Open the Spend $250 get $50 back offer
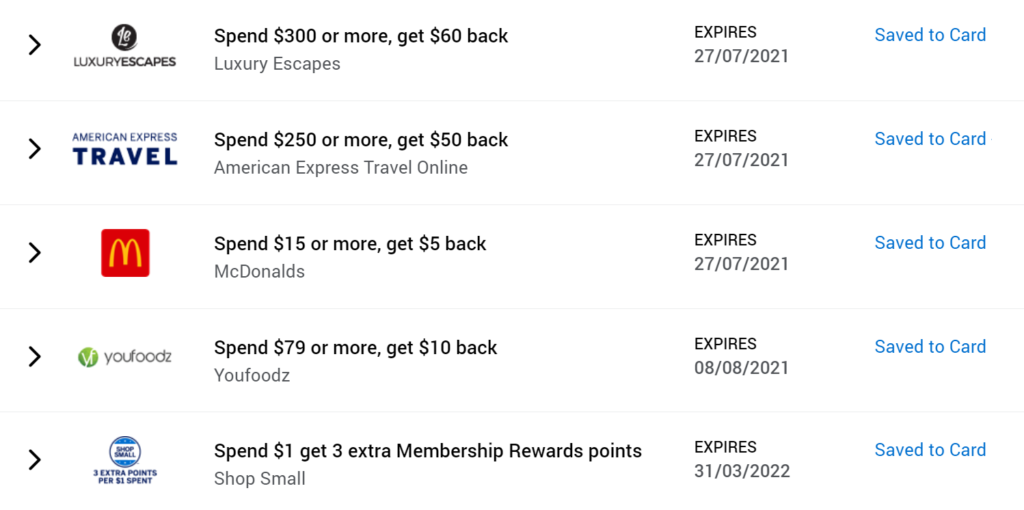Image resolution: width=1024 pixels, height=510 pixels. (361, 140)
